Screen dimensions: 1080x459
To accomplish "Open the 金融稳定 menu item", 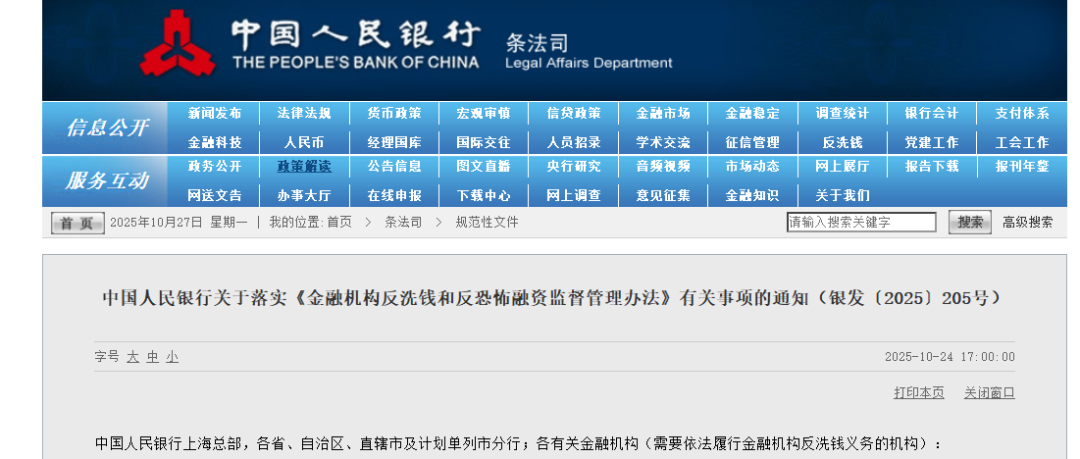I will [753, 114].
